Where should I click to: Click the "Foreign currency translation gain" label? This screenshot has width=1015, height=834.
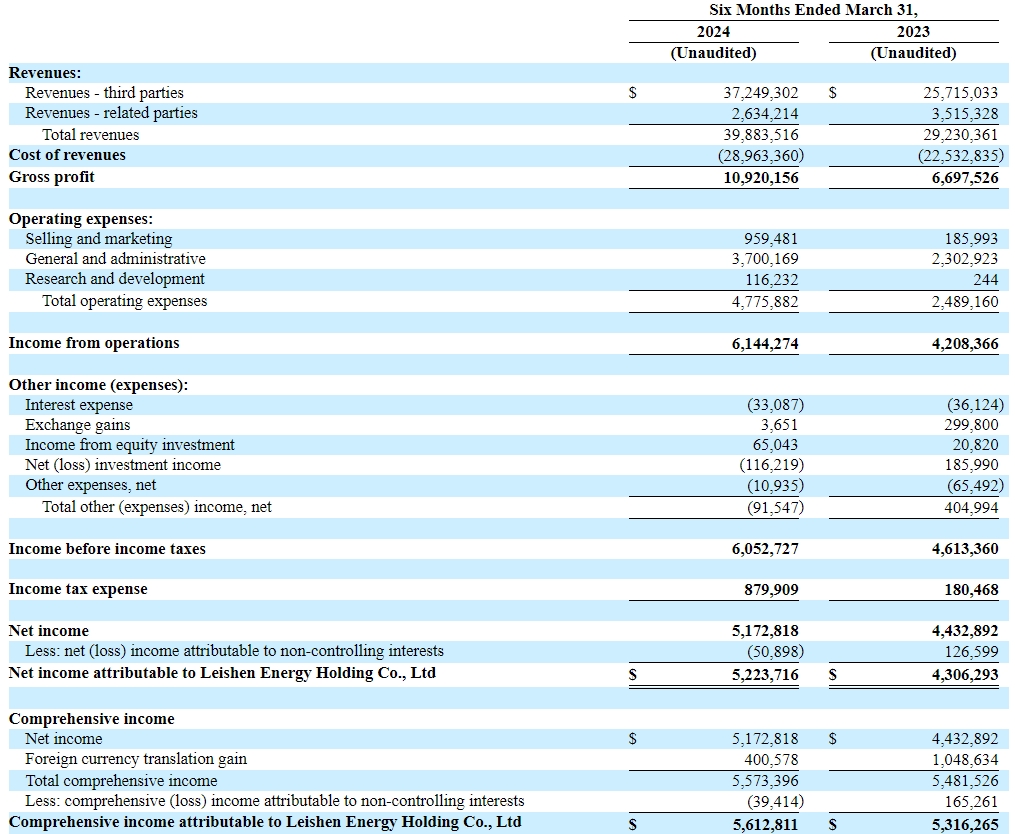click(x=135, y=760)
